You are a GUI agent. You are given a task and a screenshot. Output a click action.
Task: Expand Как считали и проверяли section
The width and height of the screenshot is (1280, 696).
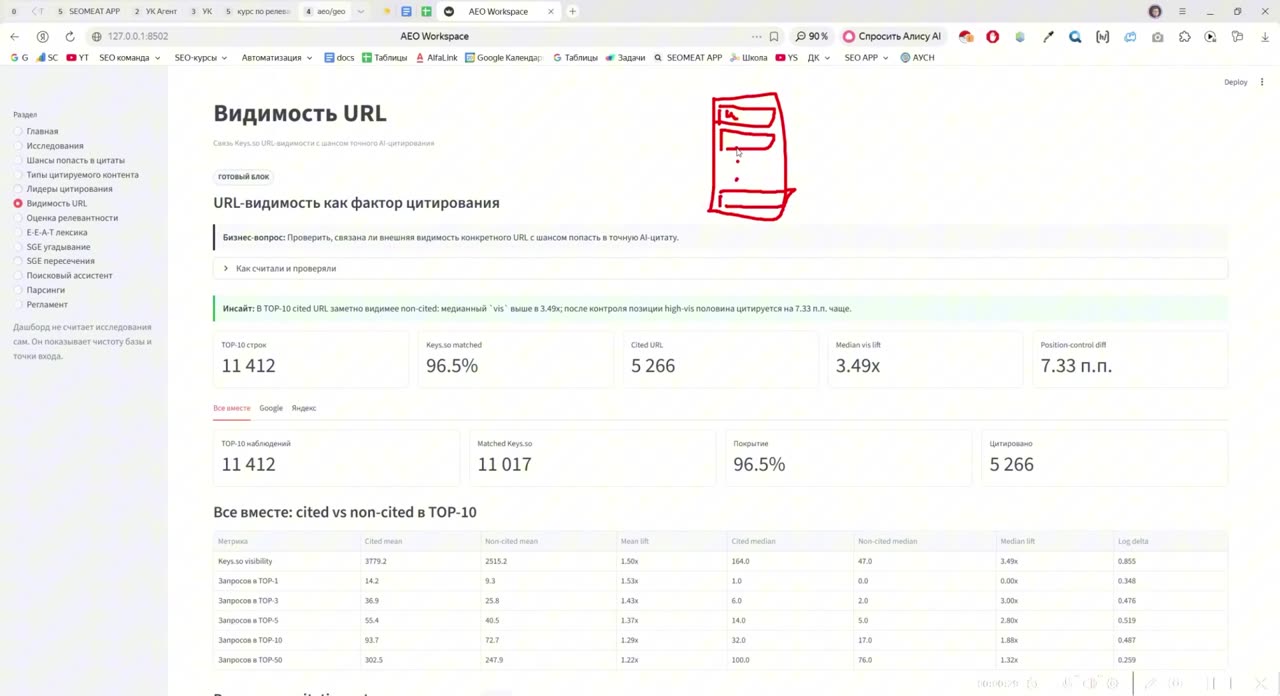click(x=720, y=268)
